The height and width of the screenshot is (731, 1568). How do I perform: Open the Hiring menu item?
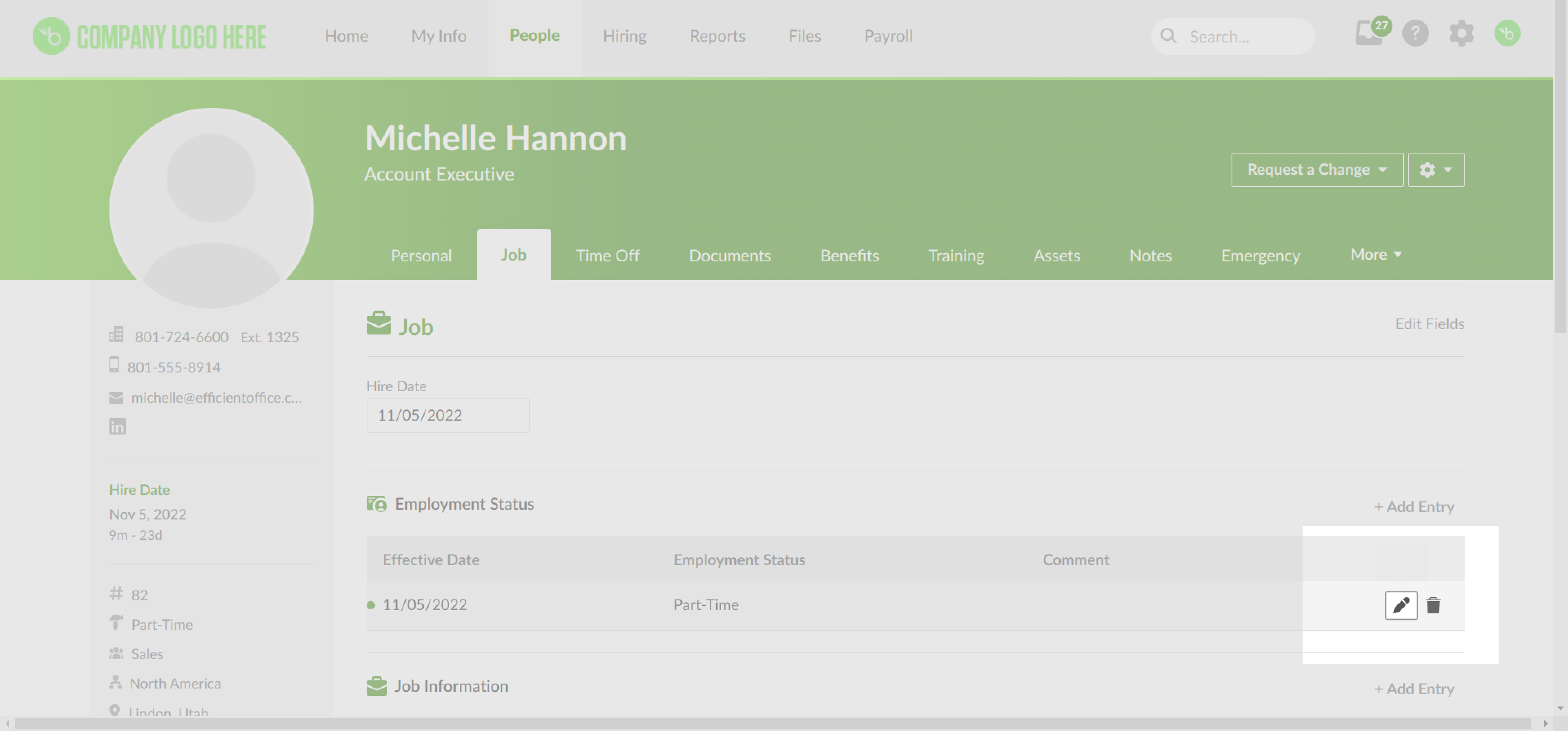pyautogui.click(x=624, y=36)
